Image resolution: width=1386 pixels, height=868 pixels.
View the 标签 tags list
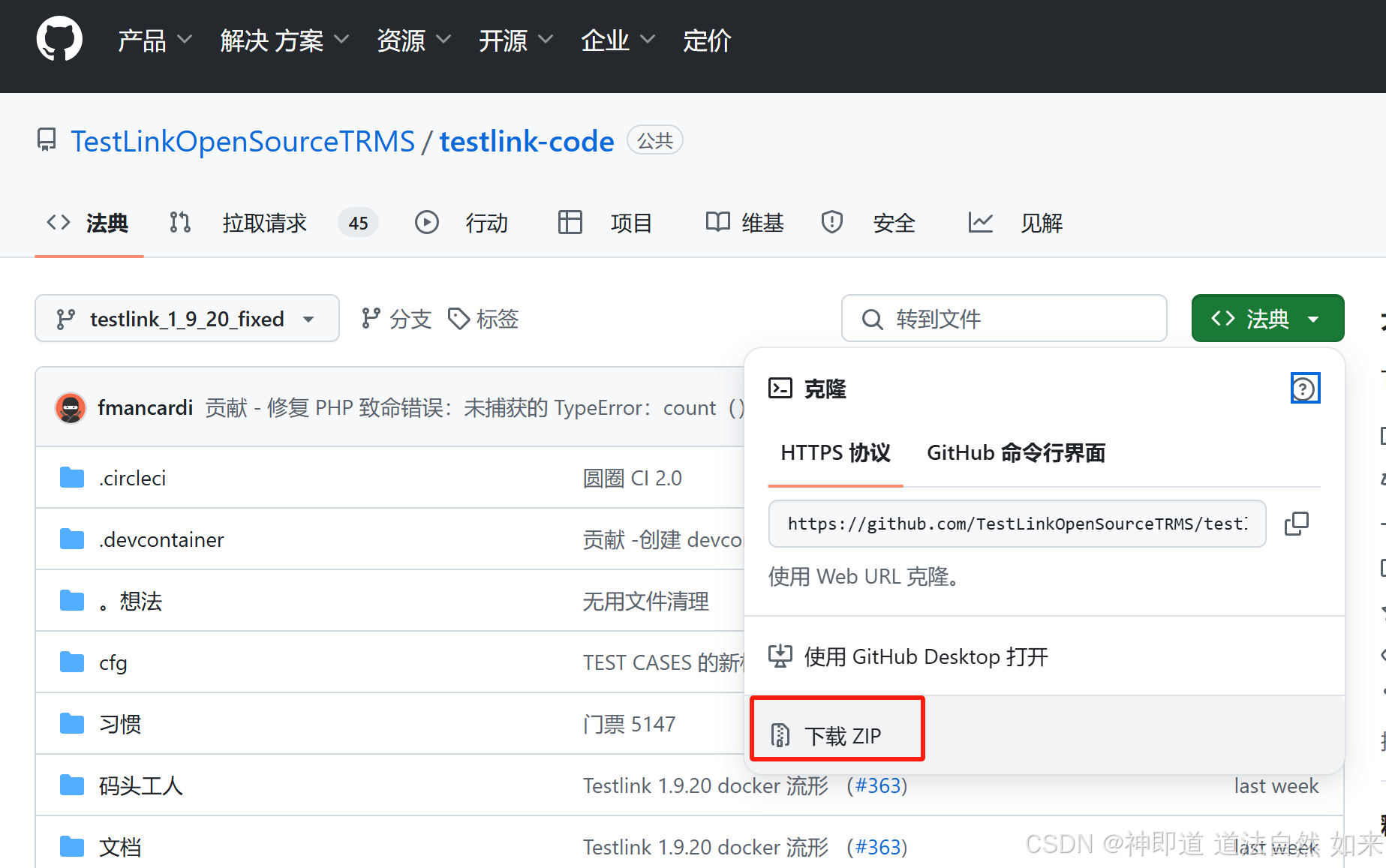pos(483,319)
